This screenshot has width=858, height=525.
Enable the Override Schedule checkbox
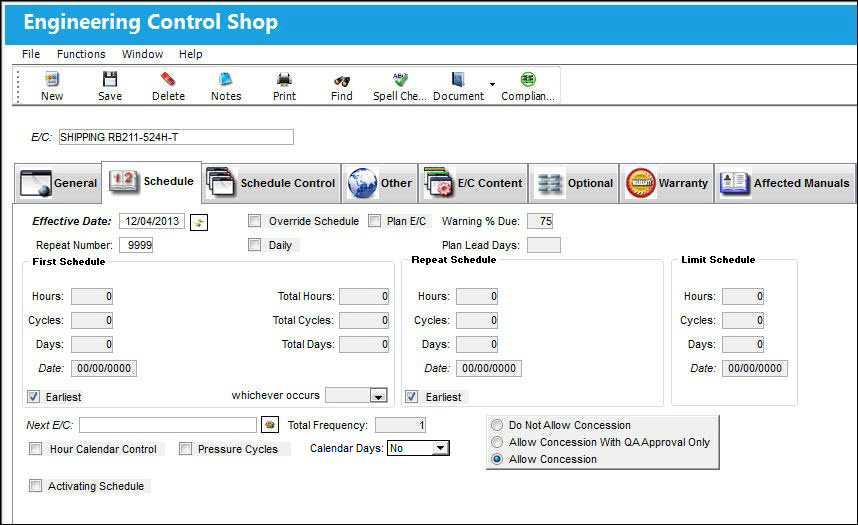tap(254, 221)
